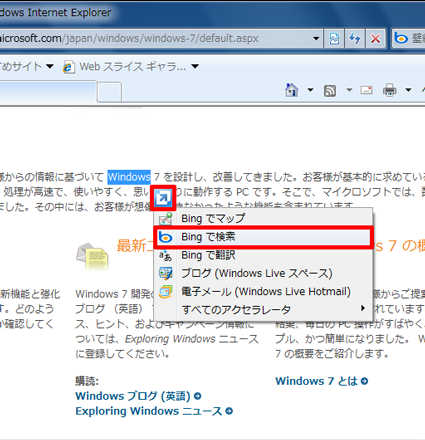Open Windows ブログ (英語) link
This screenshot has height=440, width=425.
click(133, 396)
